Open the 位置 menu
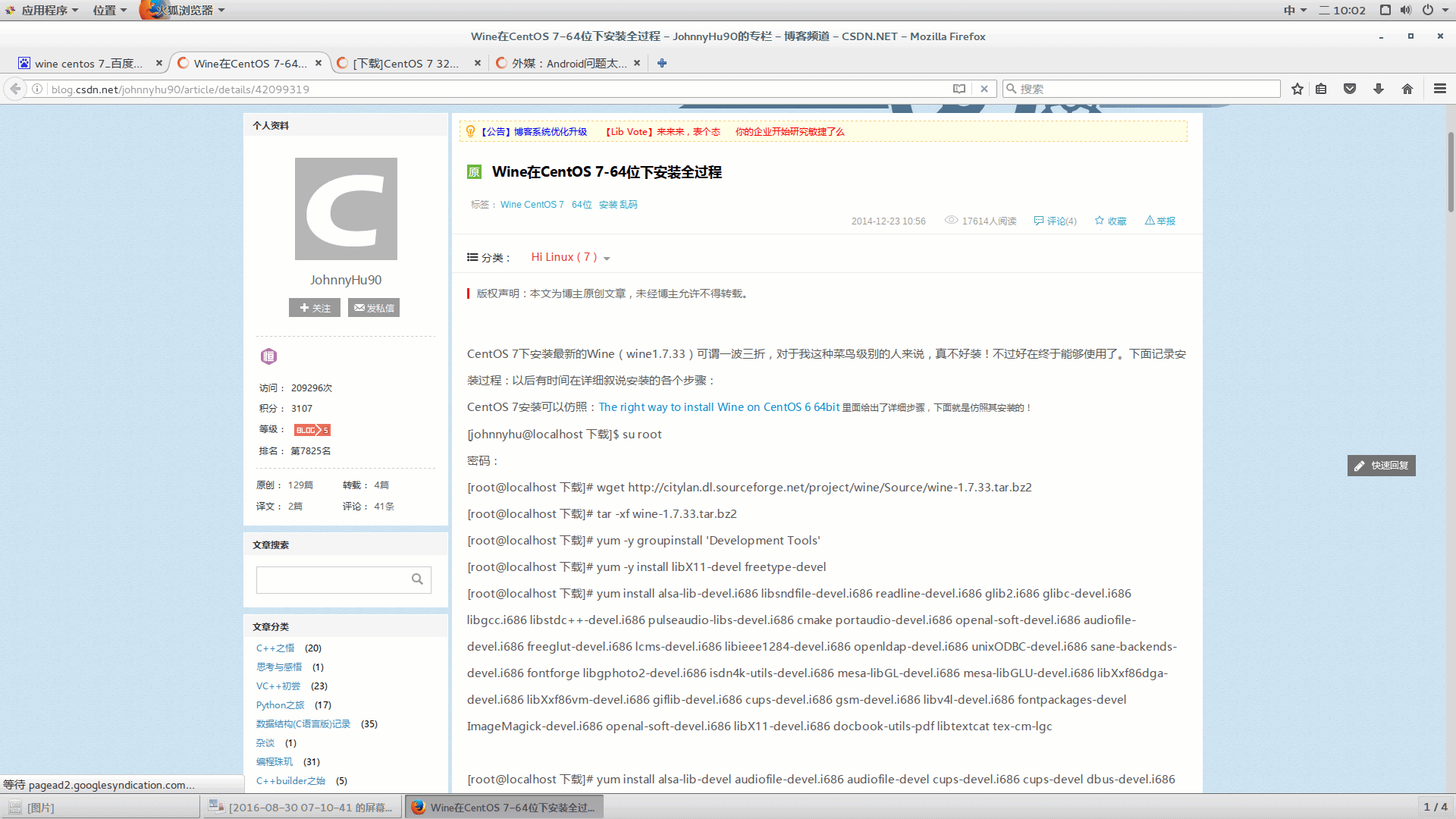The width and height of the screenshot is (1456, 819). [109, 10]
